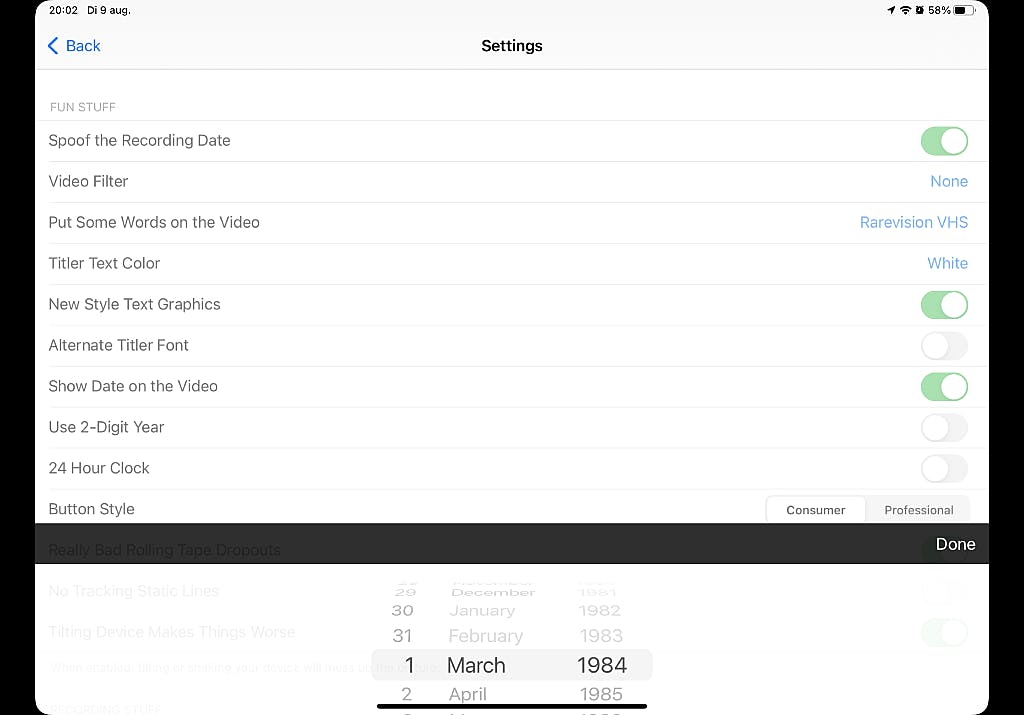Toggle Spoof the Recording Date switch
Screen dimensions: 1024x715
[x=944, y=141]
